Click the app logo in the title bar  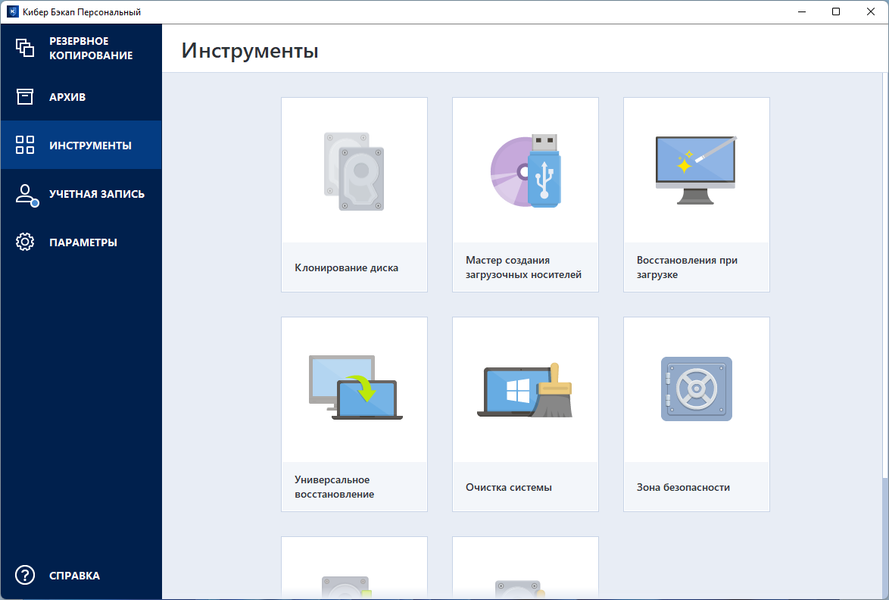tap(12, 11)
